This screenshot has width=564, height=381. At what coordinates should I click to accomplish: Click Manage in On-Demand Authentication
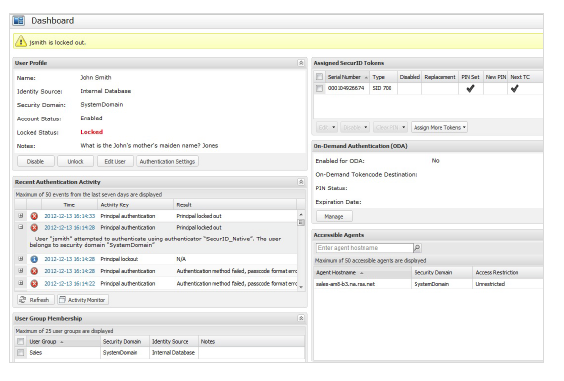tap(334, 217)
